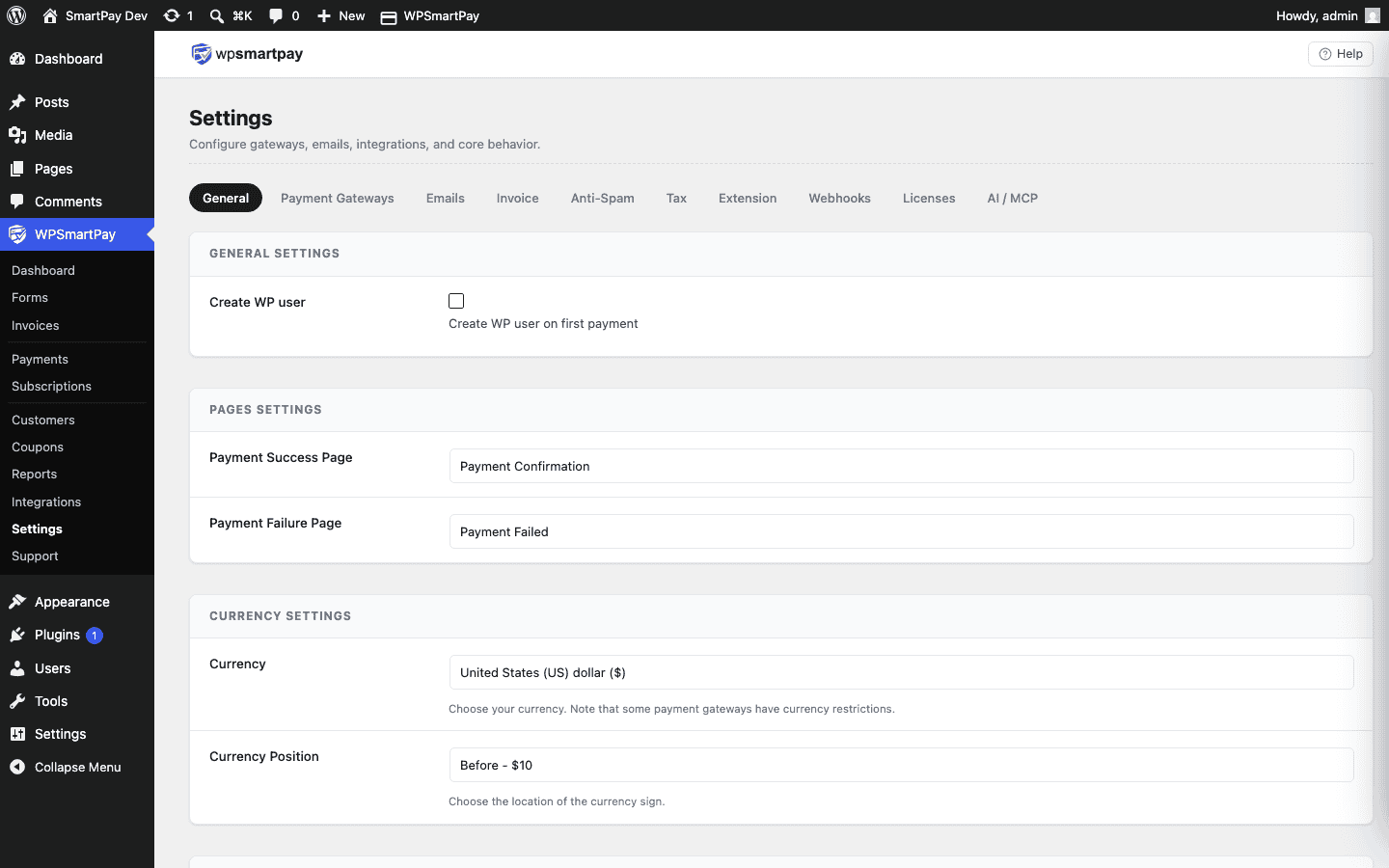Open the WPSmartPay Dashboard submenu item
The width and height of the screenshot is (1389, 868).
[43, 271]
